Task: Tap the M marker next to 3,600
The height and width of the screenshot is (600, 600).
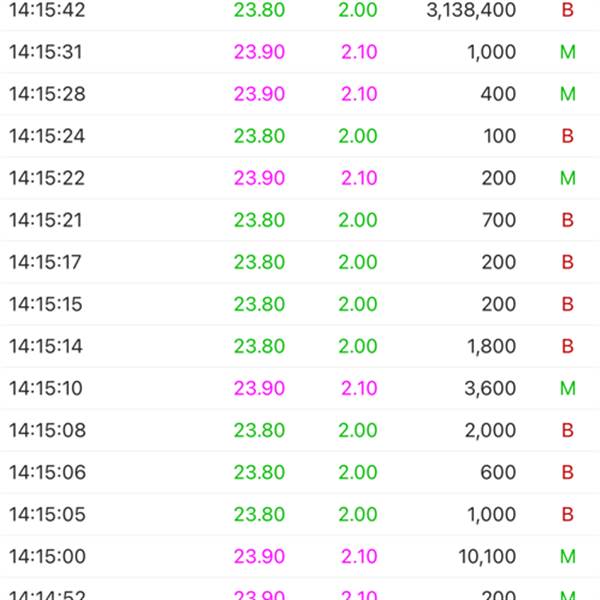Action: [568, 388]
